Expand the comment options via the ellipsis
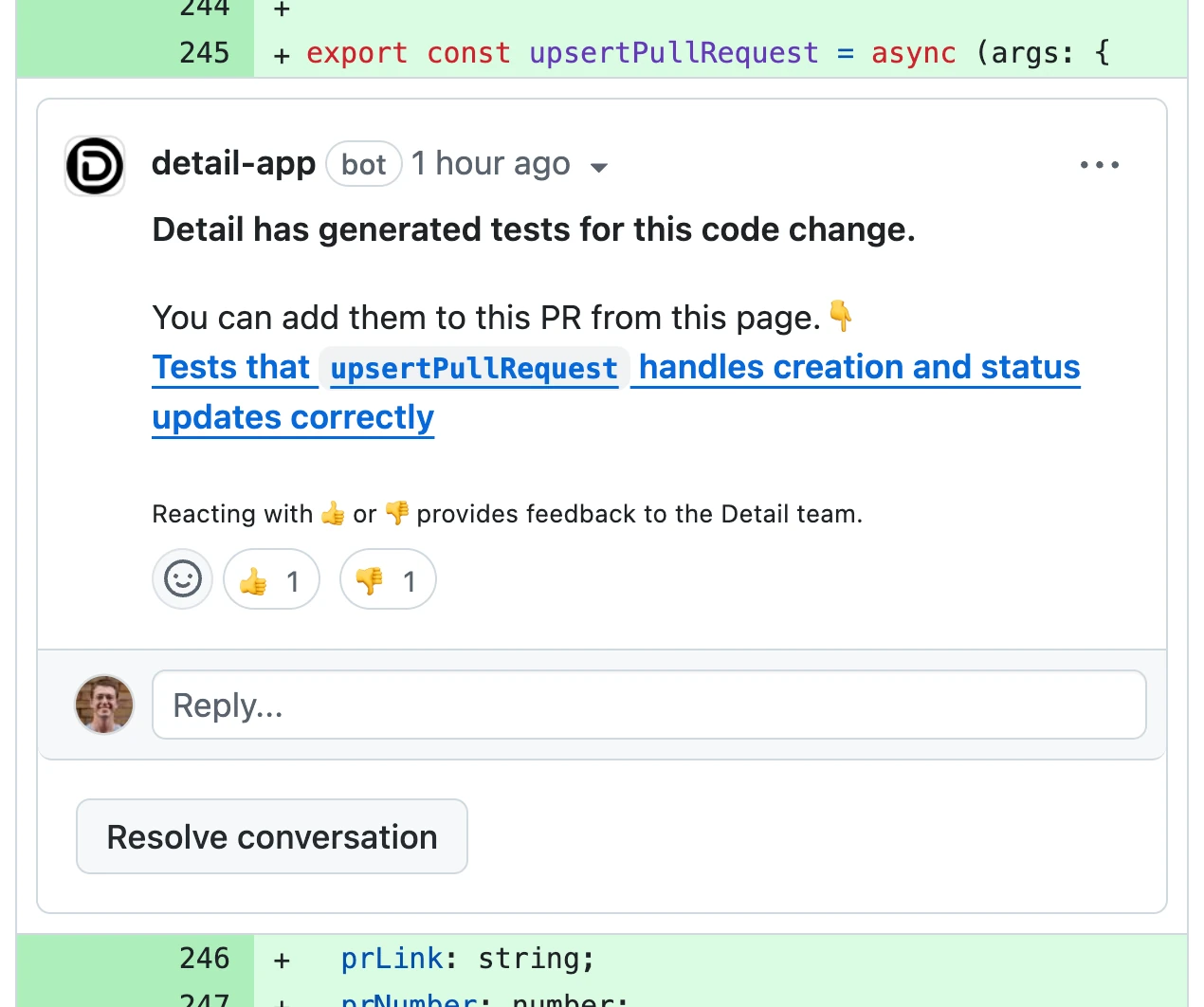1204x1007 pixels. coord(1099,165)
